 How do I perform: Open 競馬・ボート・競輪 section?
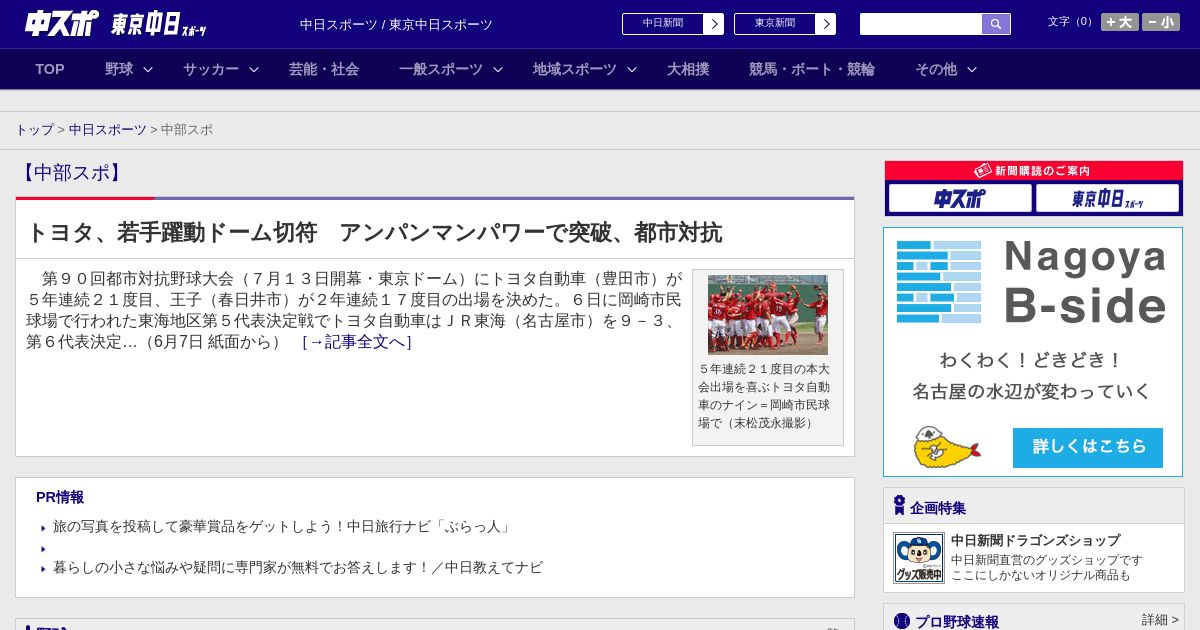[812, 69]
